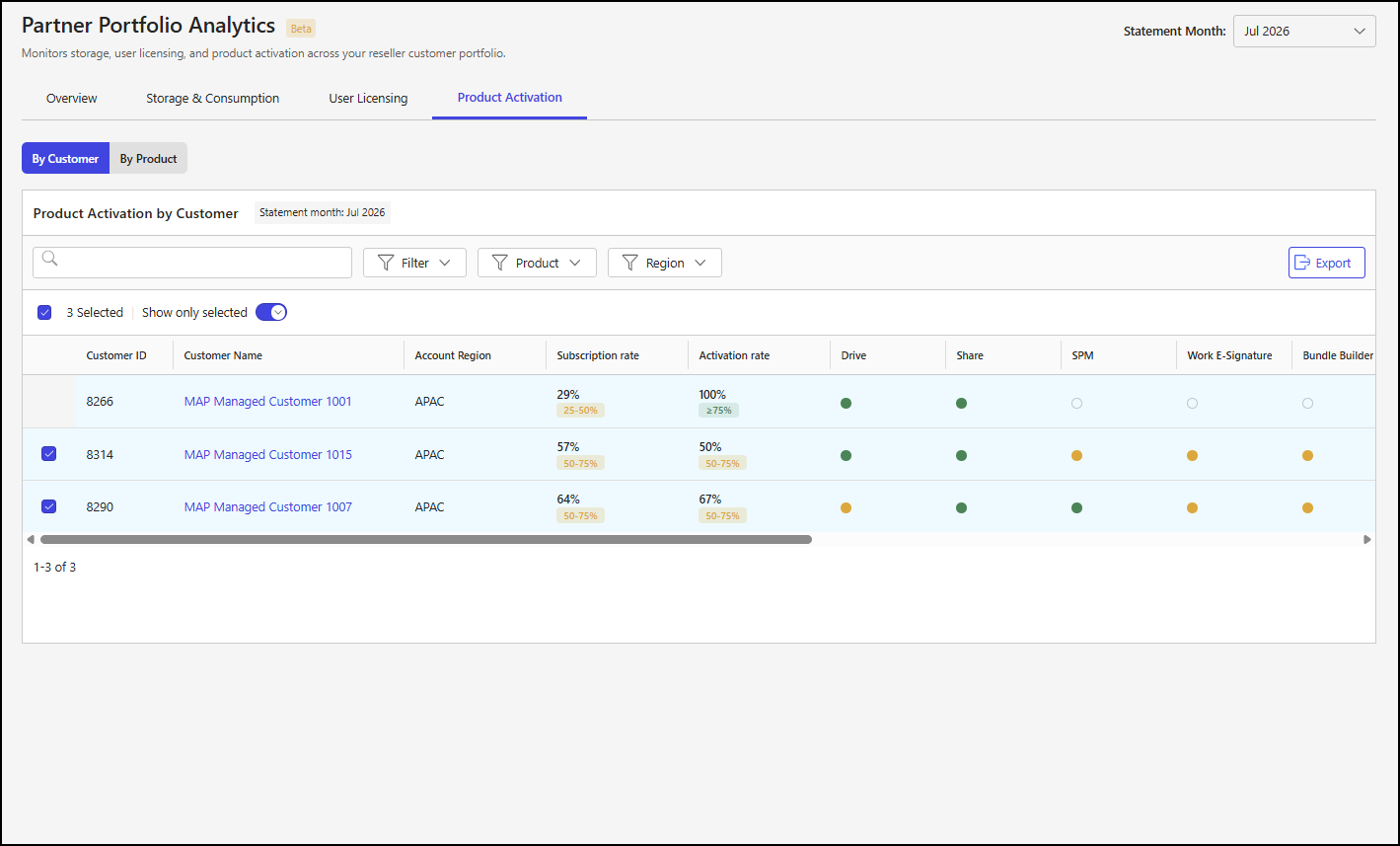Toggle the select-all checkbox beside 3 Selected

pos(44,312)
